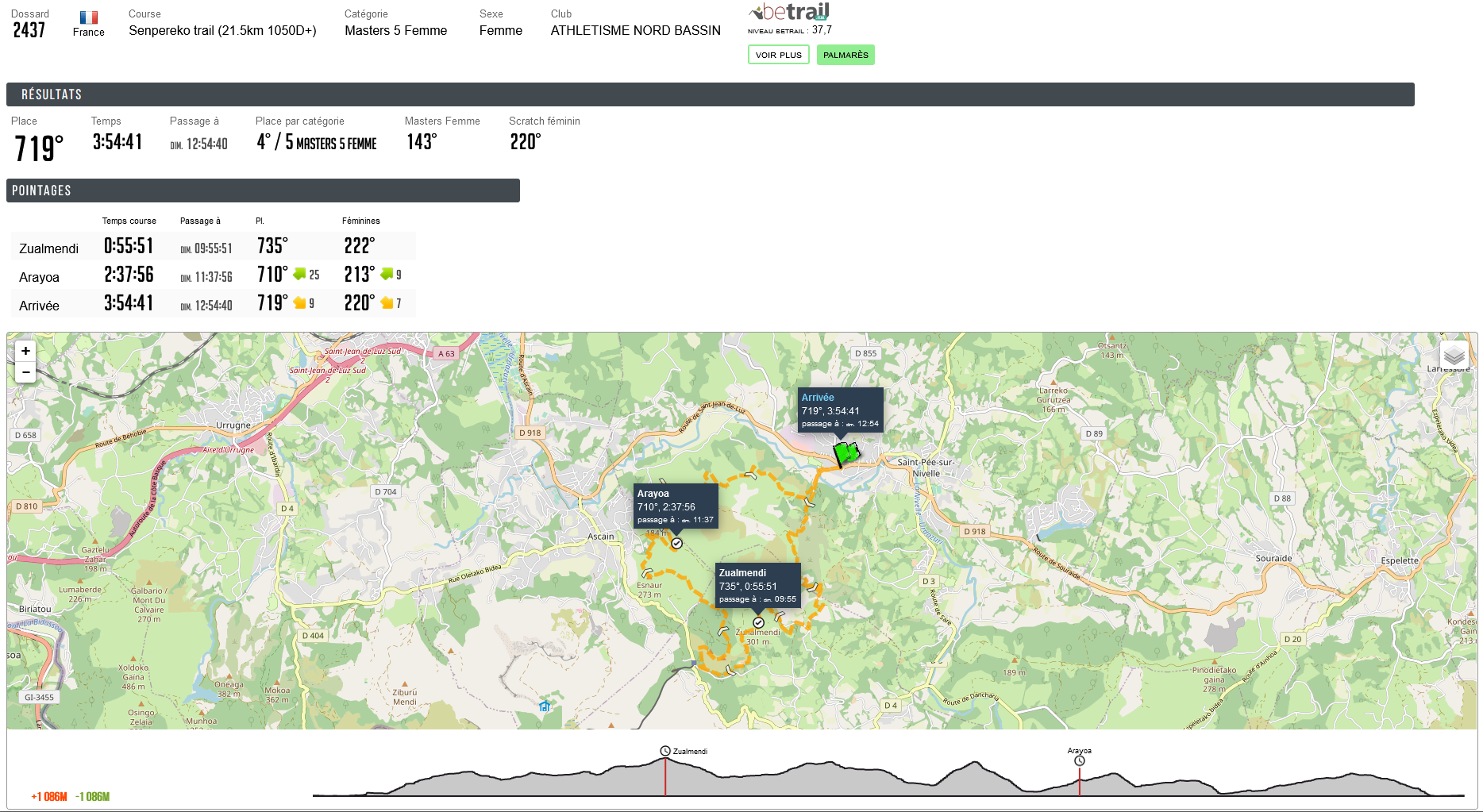Click Arayoa race time 2:37:56
1483x812 pixels.
(129, 275)
